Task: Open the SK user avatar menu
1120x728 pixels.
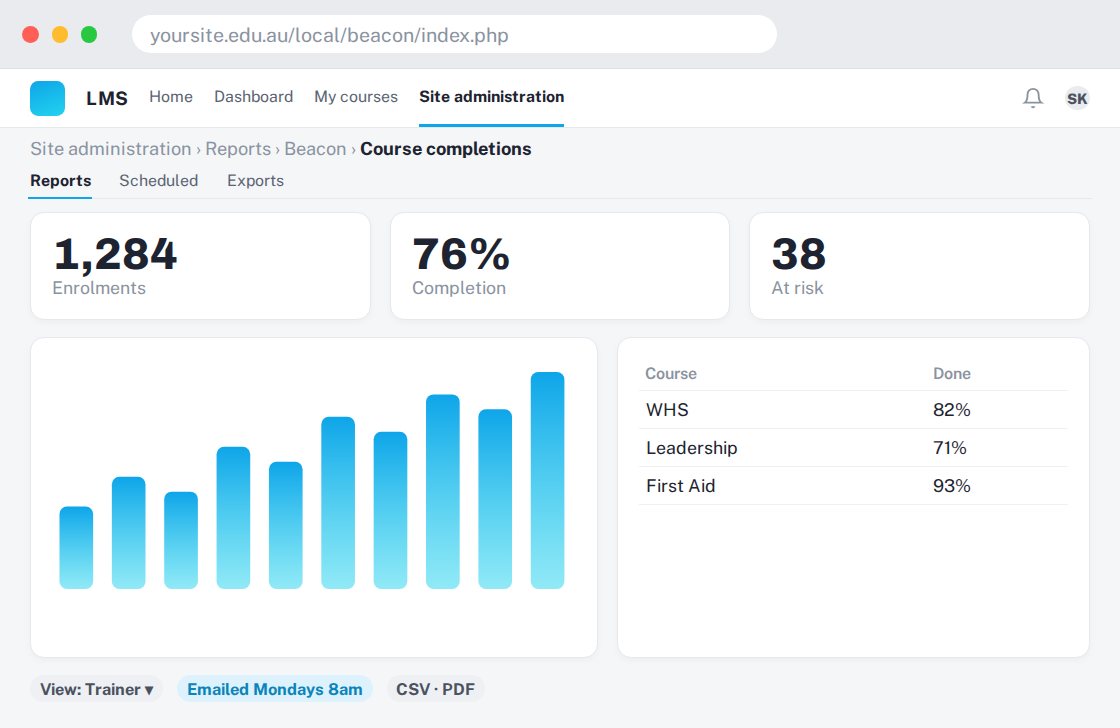Action: [x=1076, y=98]
